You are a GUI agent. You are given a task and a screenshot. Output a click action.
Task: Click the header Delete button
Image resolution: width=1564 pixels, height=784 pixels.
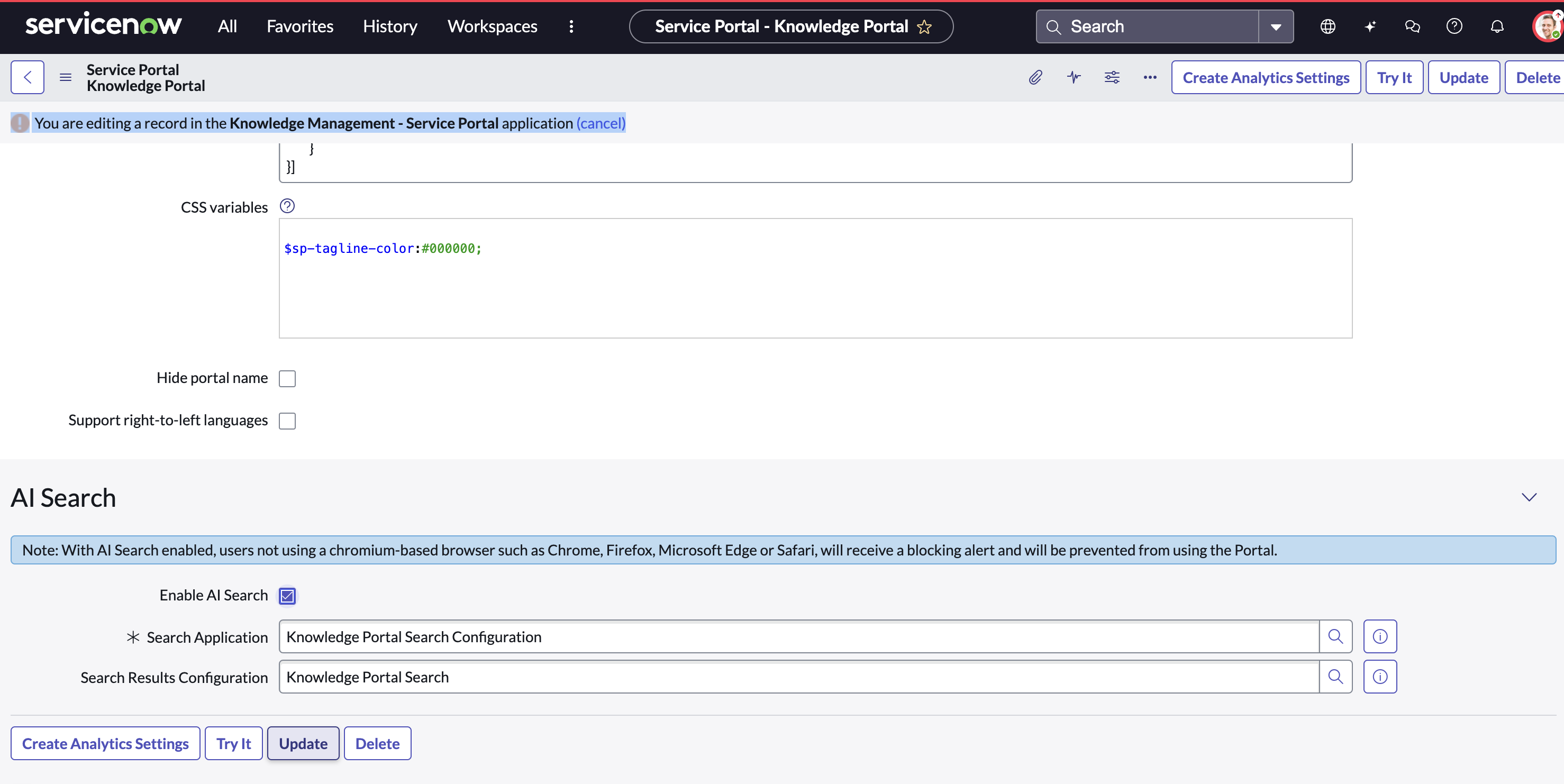pos(1536,77)
